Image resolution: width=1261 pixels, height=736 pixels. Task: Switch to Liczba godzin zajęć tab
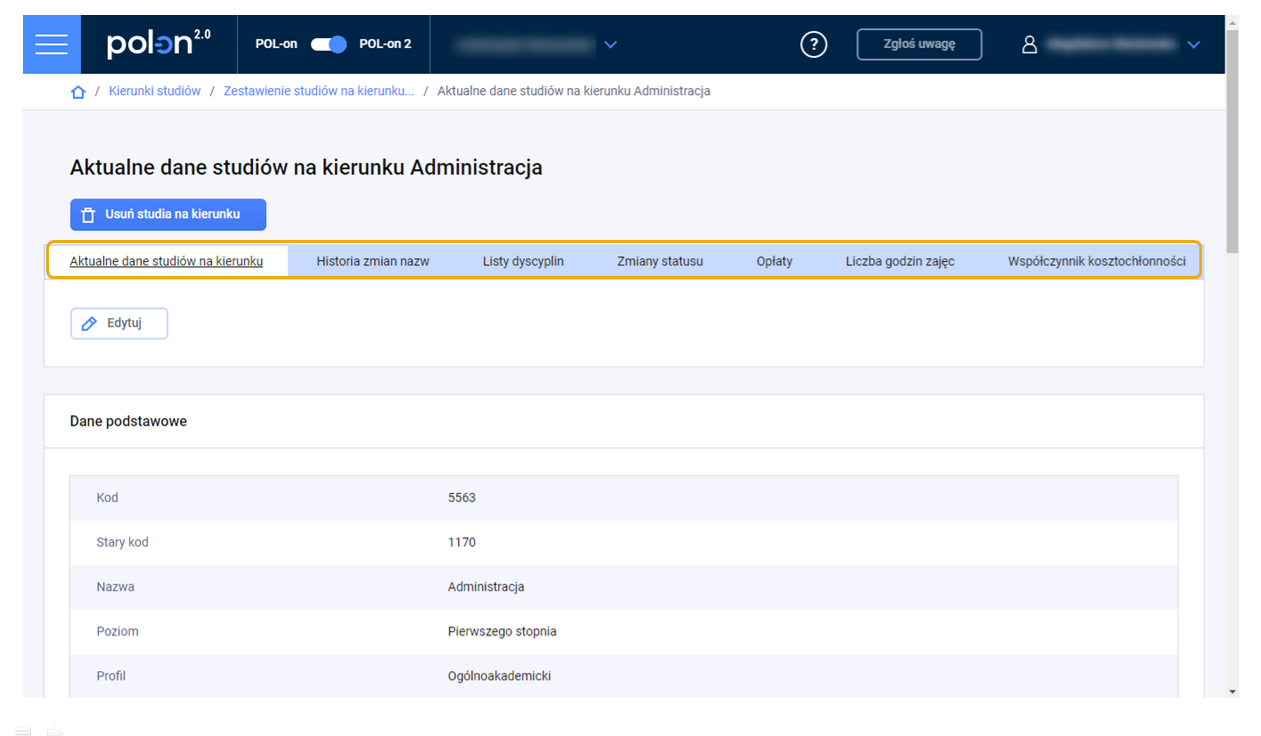coord(900,261)
